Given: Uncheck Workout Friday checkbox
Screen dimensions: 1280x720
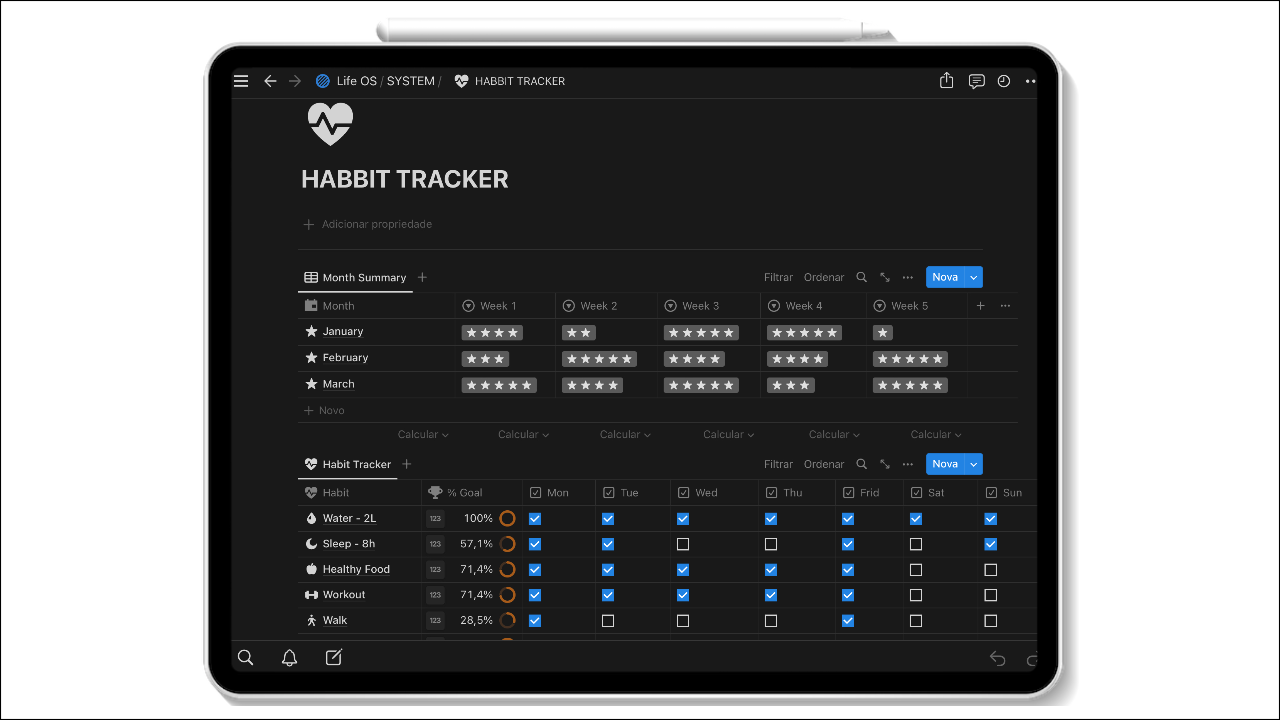Looking at the screenshot, I should tap(848, 595).
